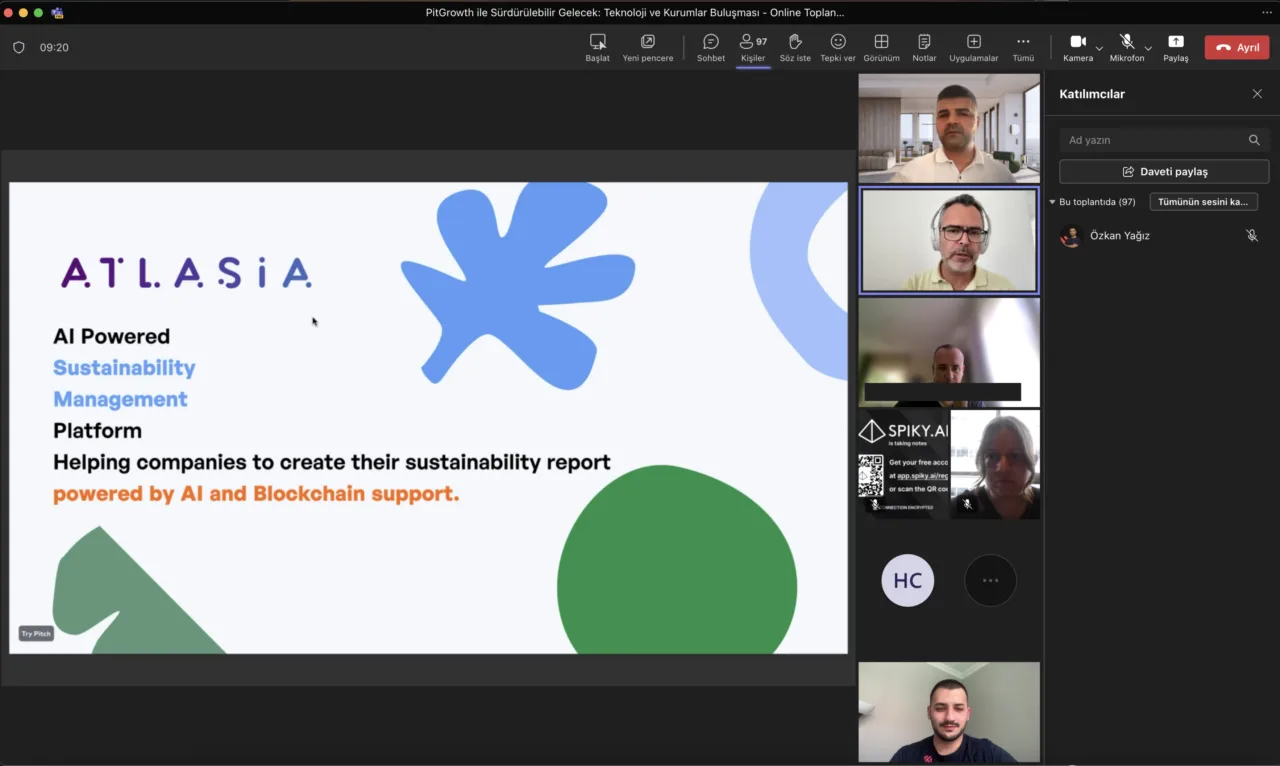
Task: Open the Başlat toolbar button
Action: click(597, 47)
